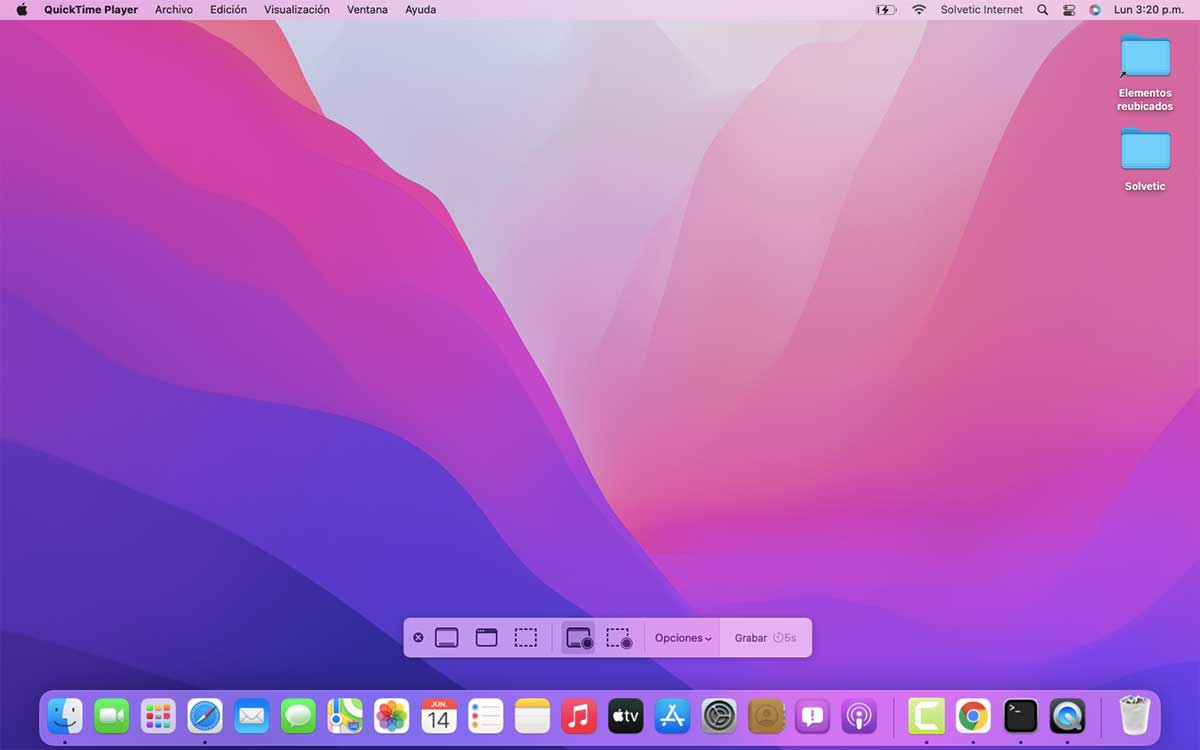Open System Preferences from the Dock

click(x=719, y=716)
